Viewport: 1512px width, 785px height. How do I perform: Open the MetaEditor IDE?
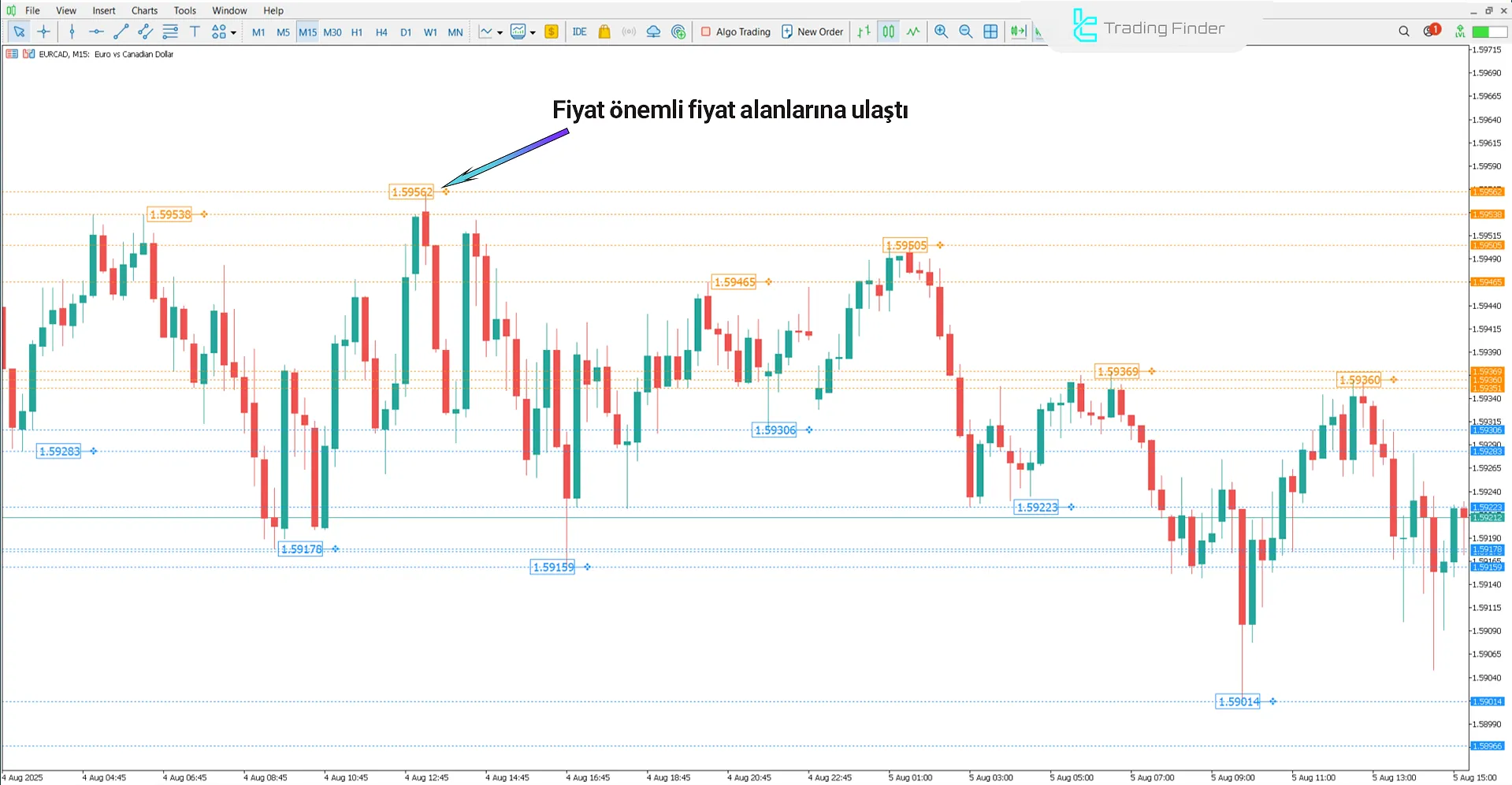(579, 32)
